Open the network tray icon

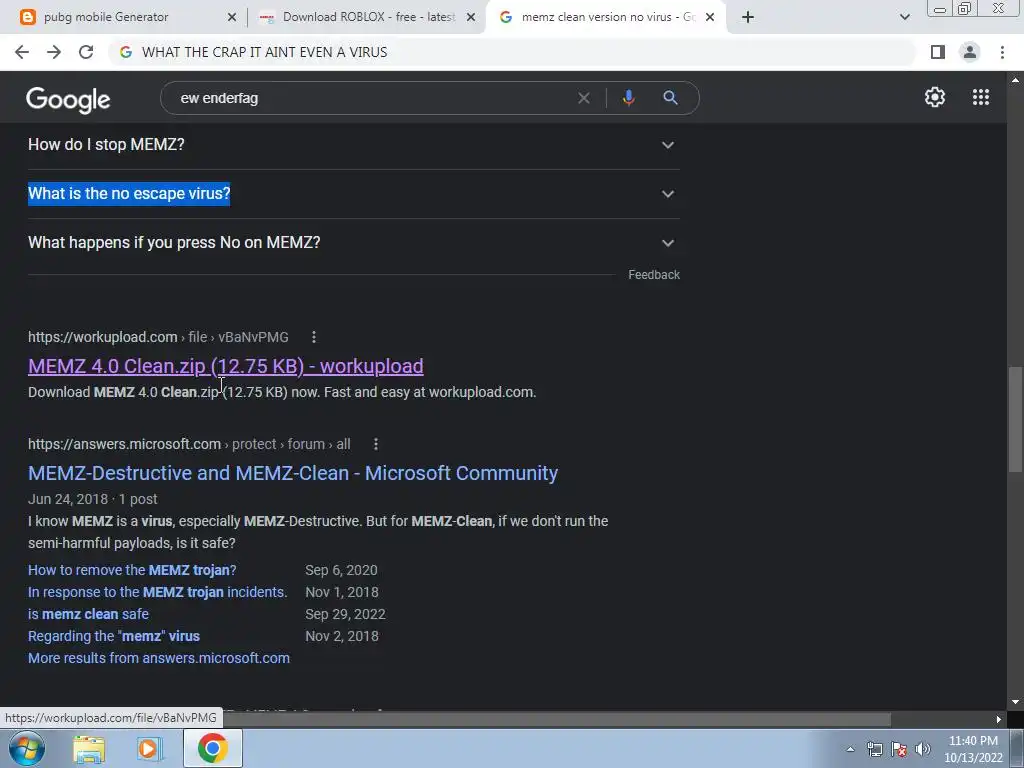point(874,749)
